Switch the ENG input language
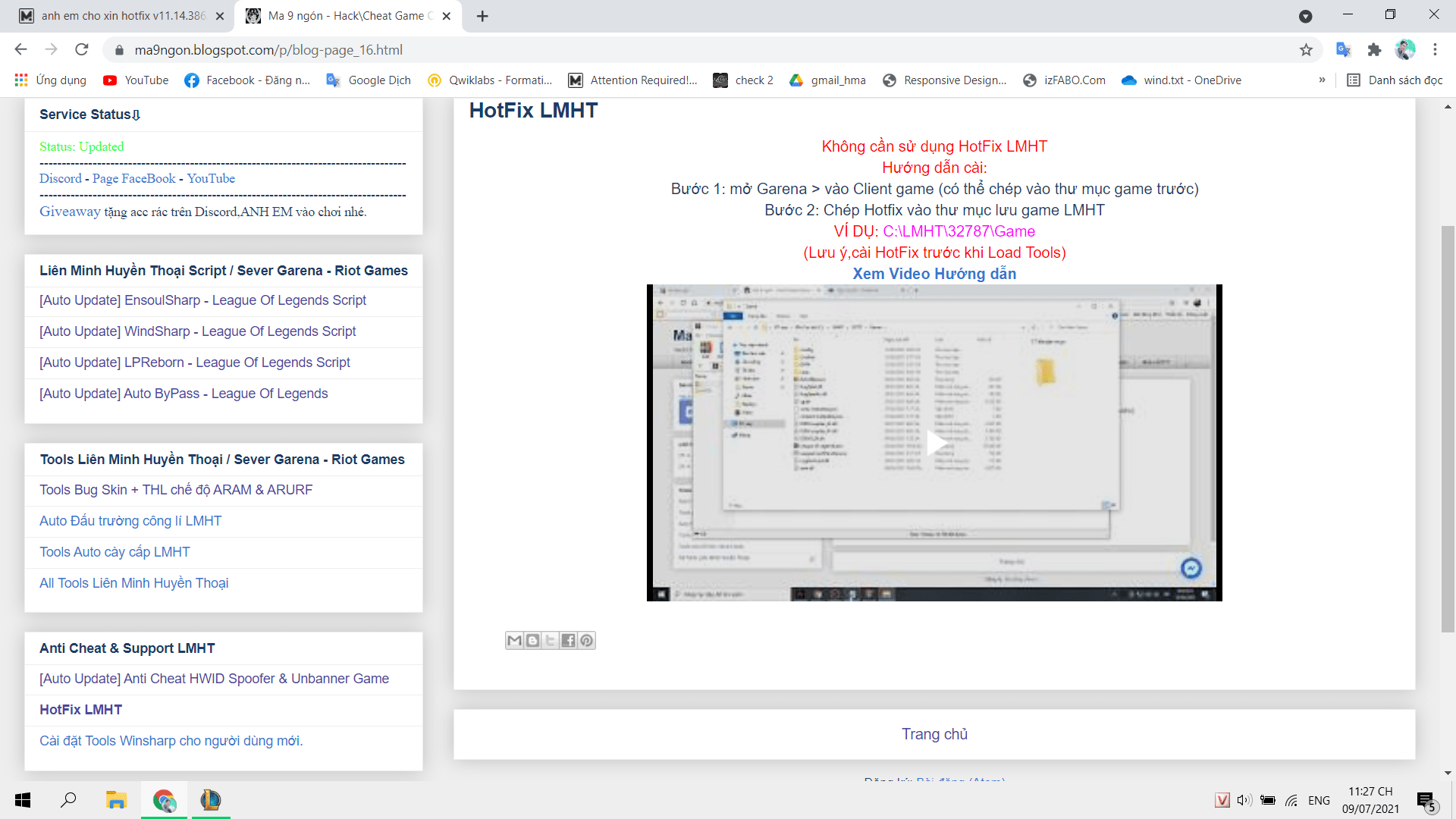Viewport: 1456px width, 819px height. [x=1319, y=800]
